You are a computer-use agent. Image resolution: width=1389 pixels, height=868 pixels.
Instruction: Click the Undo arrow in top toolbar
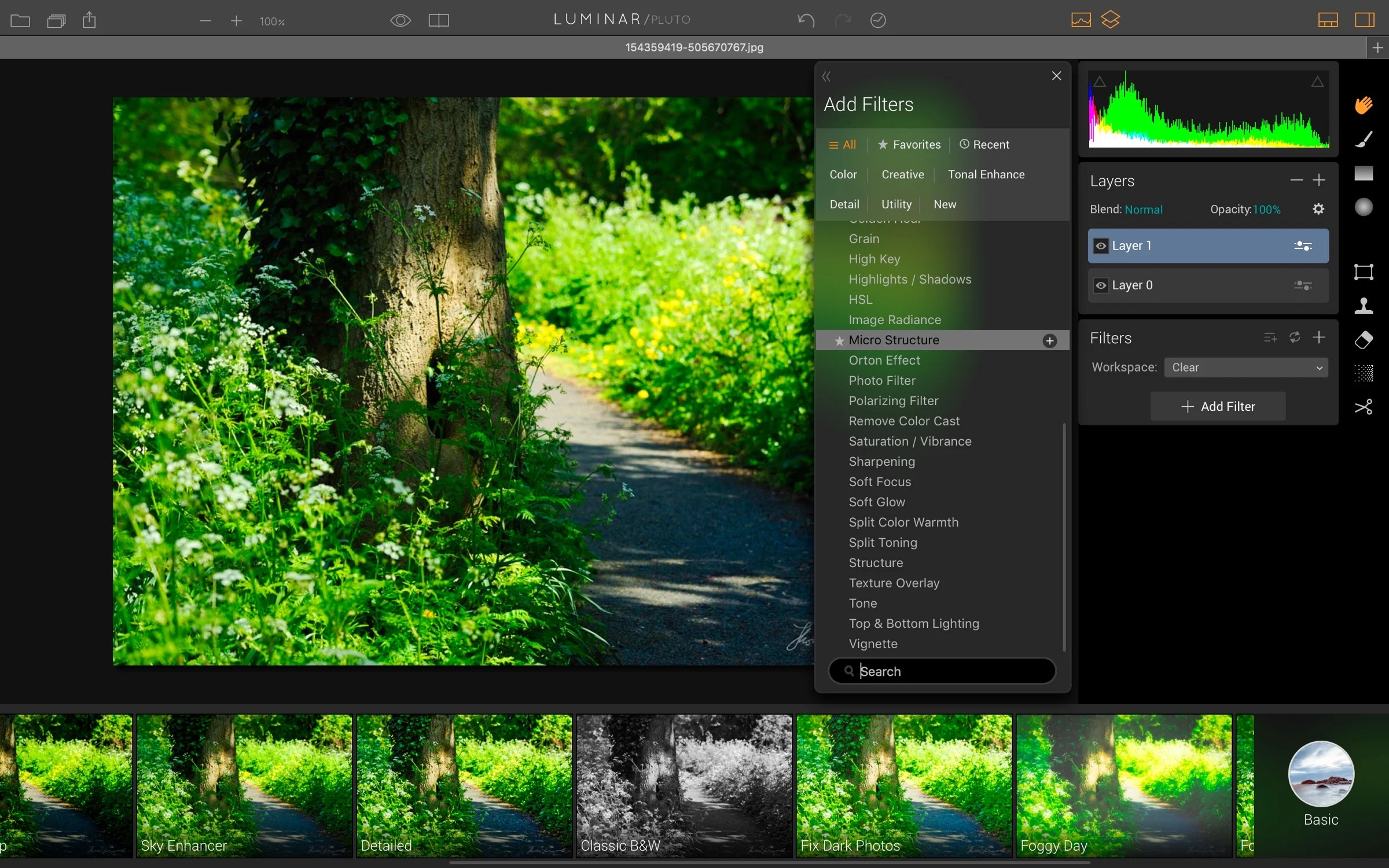(x=806, y=21)
